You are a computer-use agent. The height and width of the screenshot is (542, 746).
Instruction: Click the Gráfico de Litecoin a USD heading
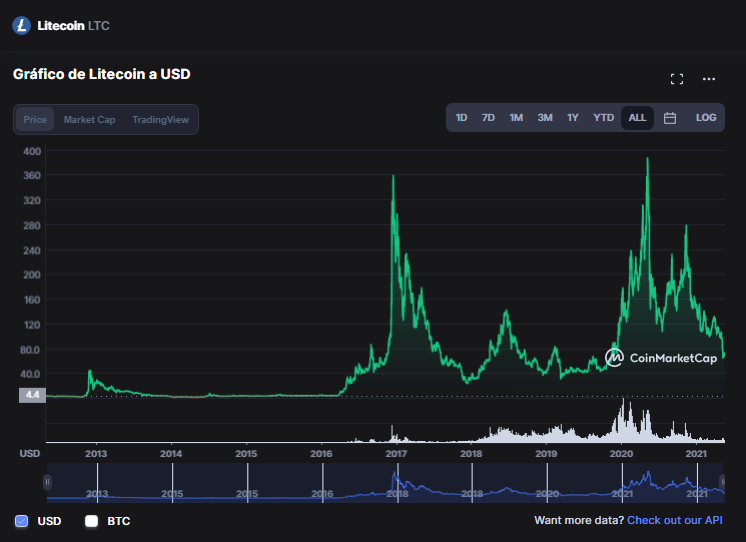102,74
